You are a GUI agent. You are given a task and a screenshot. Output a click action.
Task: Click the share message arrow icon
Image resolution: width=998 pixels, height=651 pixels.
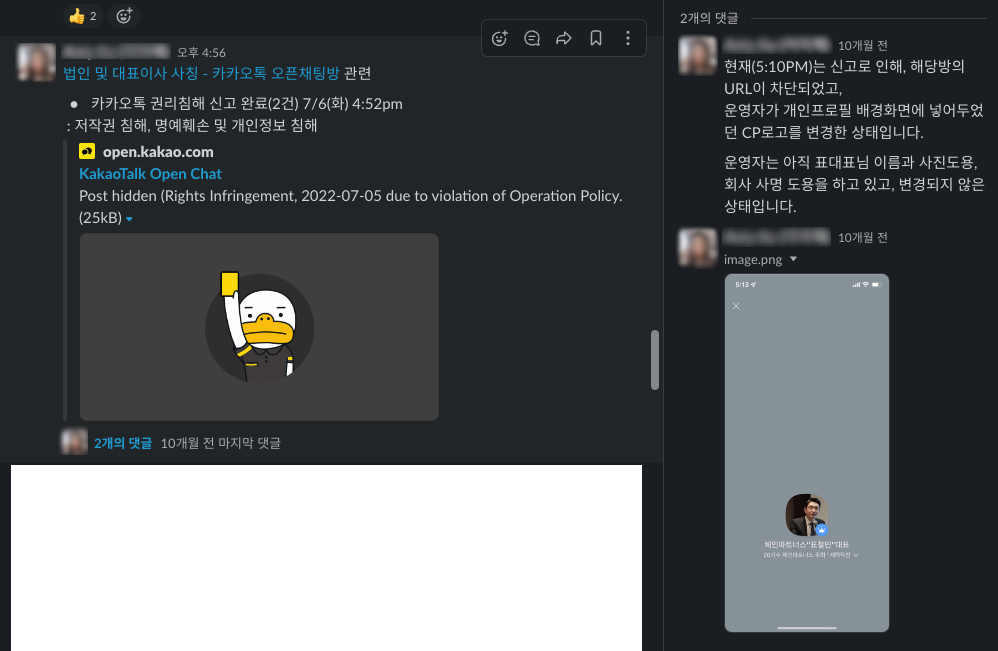[564, 39]
